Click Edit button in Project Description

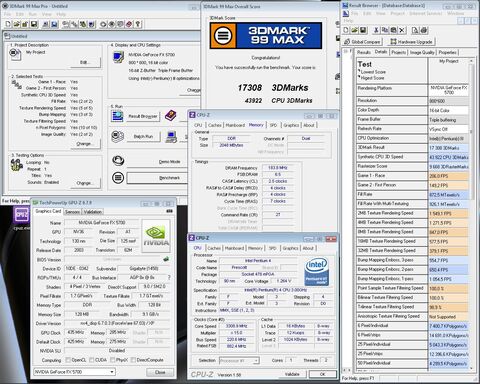point(85,62)
